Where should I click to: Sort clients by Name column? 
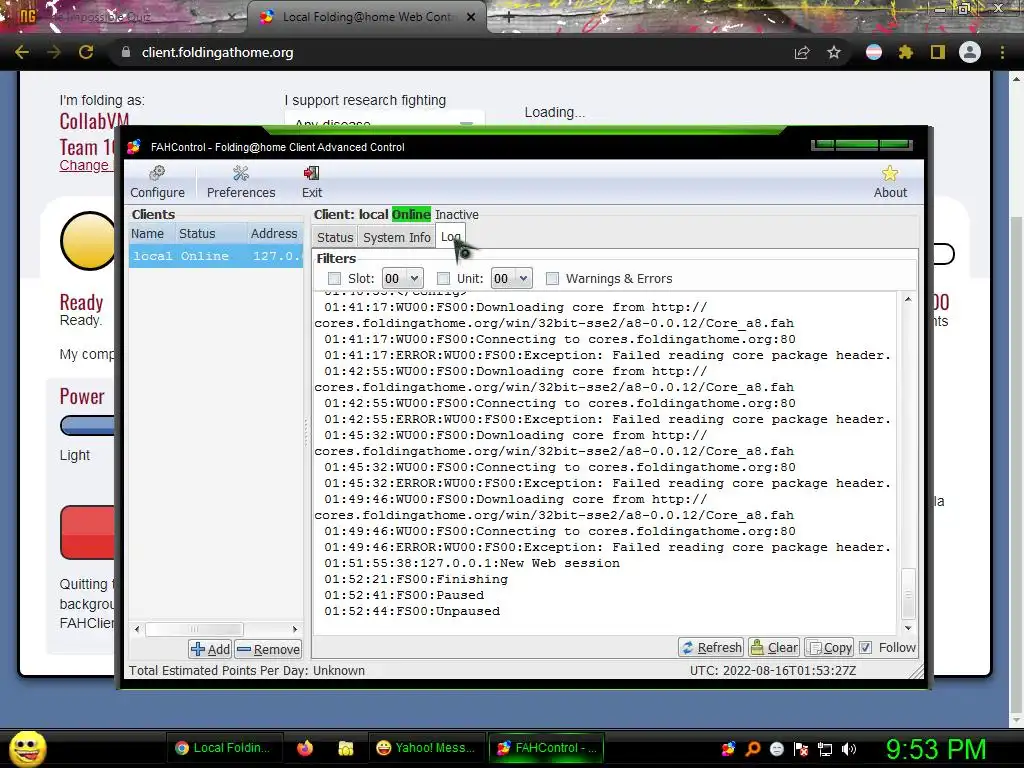click(150, 234)
